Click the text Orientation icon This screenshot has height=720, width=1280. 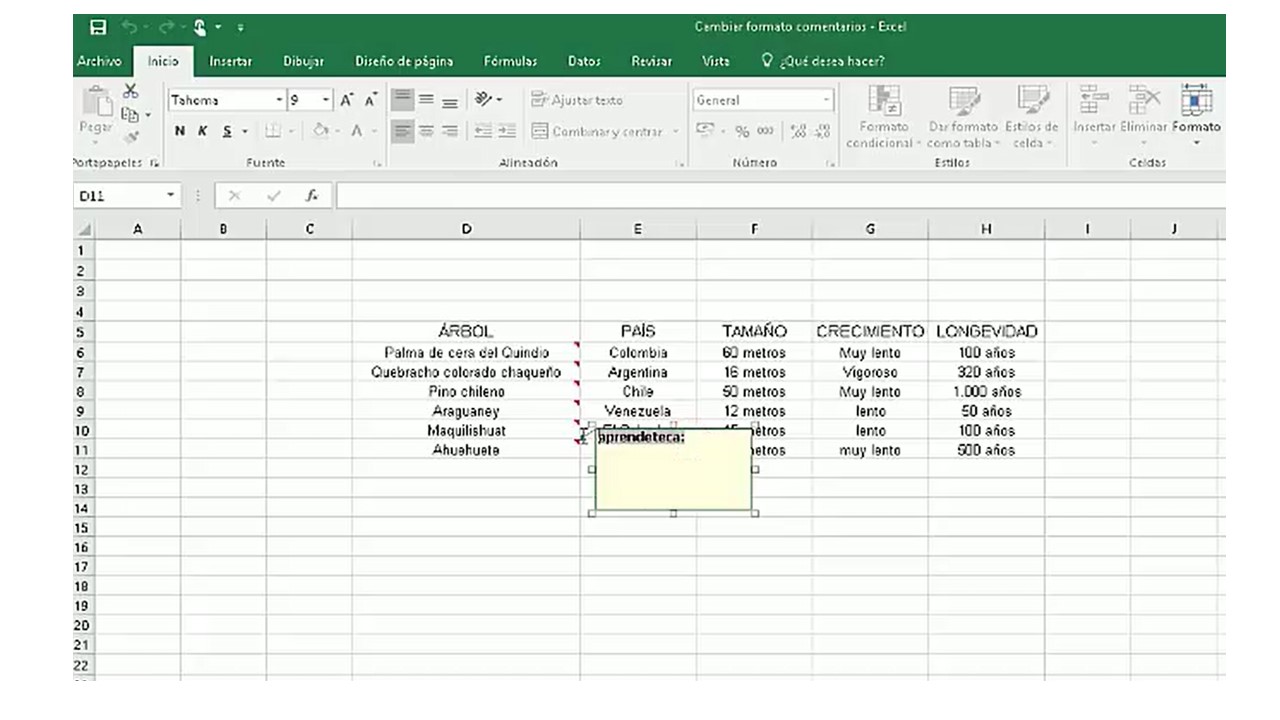484,100
